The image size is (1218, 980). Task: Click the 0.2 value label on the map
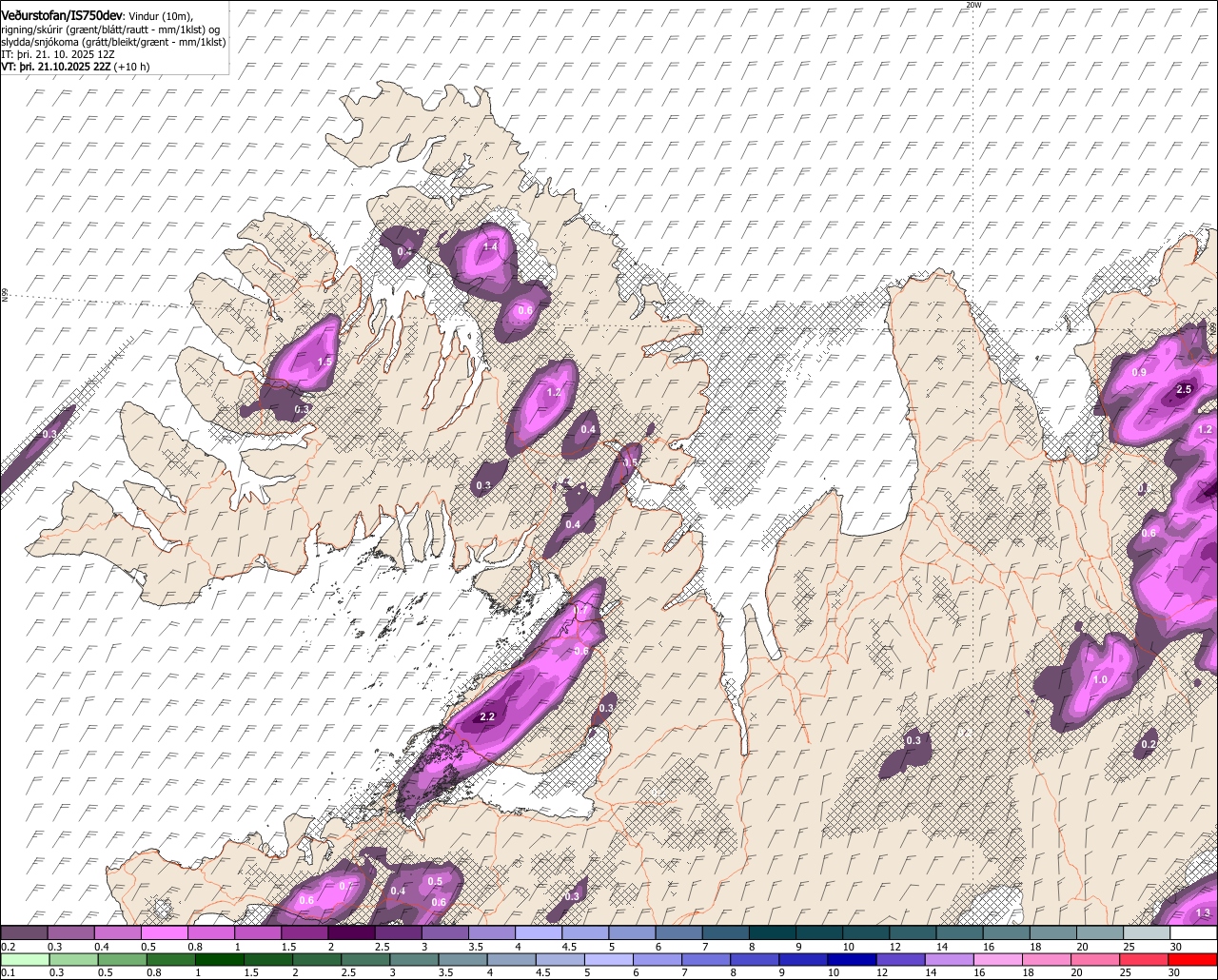1149,744
